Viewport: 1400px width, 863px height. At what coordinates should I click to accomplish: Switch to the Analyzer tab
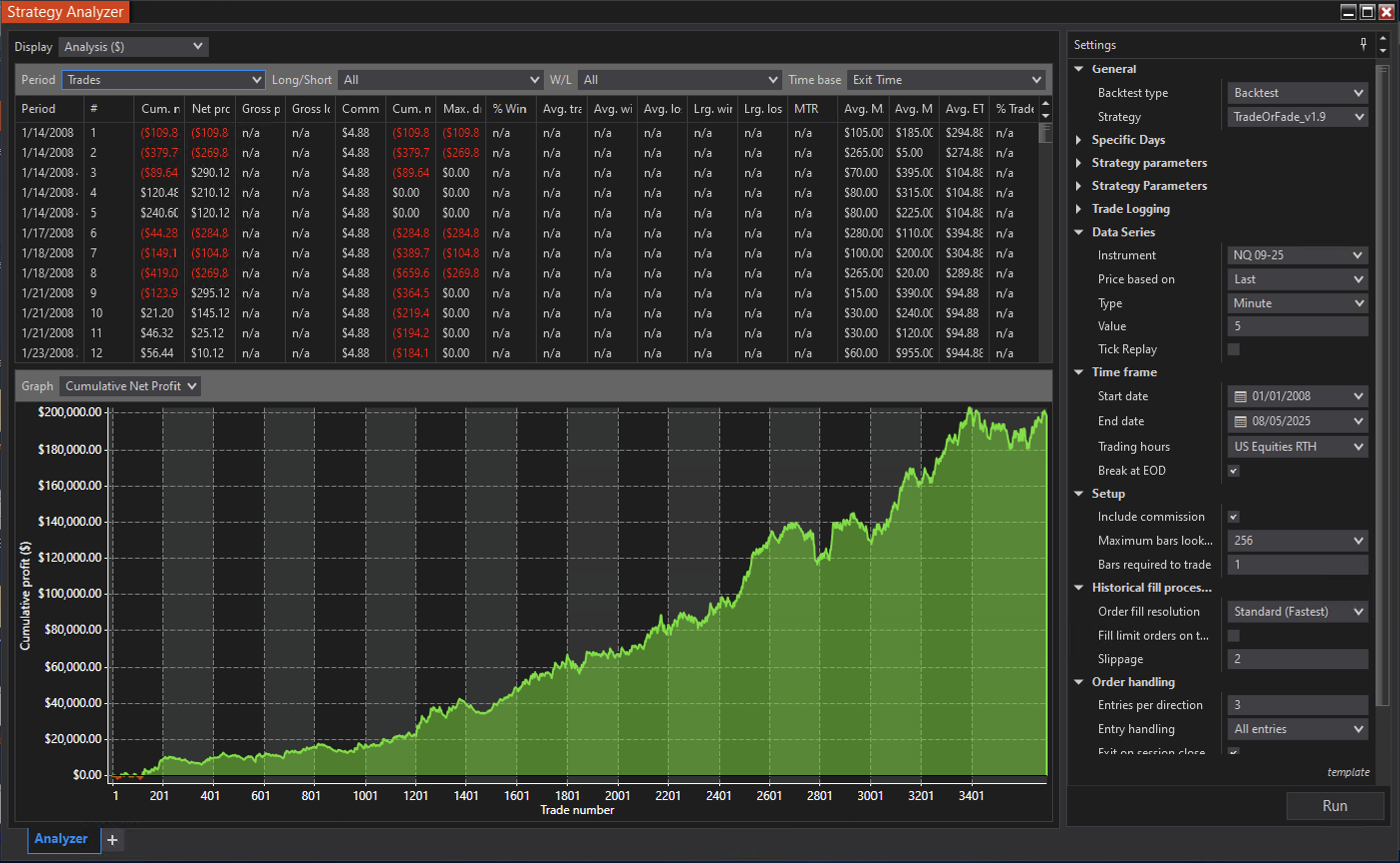pos(60,839)
